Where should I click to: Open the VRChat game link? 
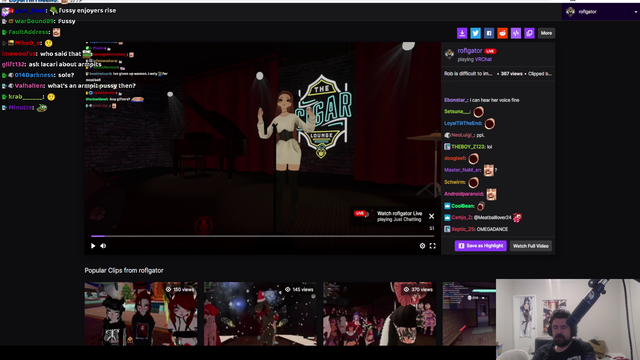pos(483,59)
